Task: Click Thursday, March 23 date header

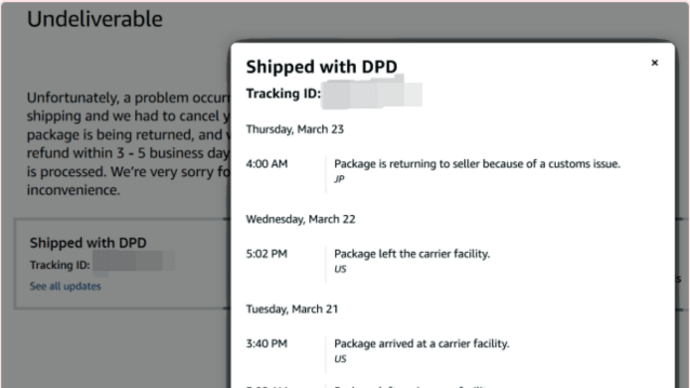Action: click(x=294, y=129)
